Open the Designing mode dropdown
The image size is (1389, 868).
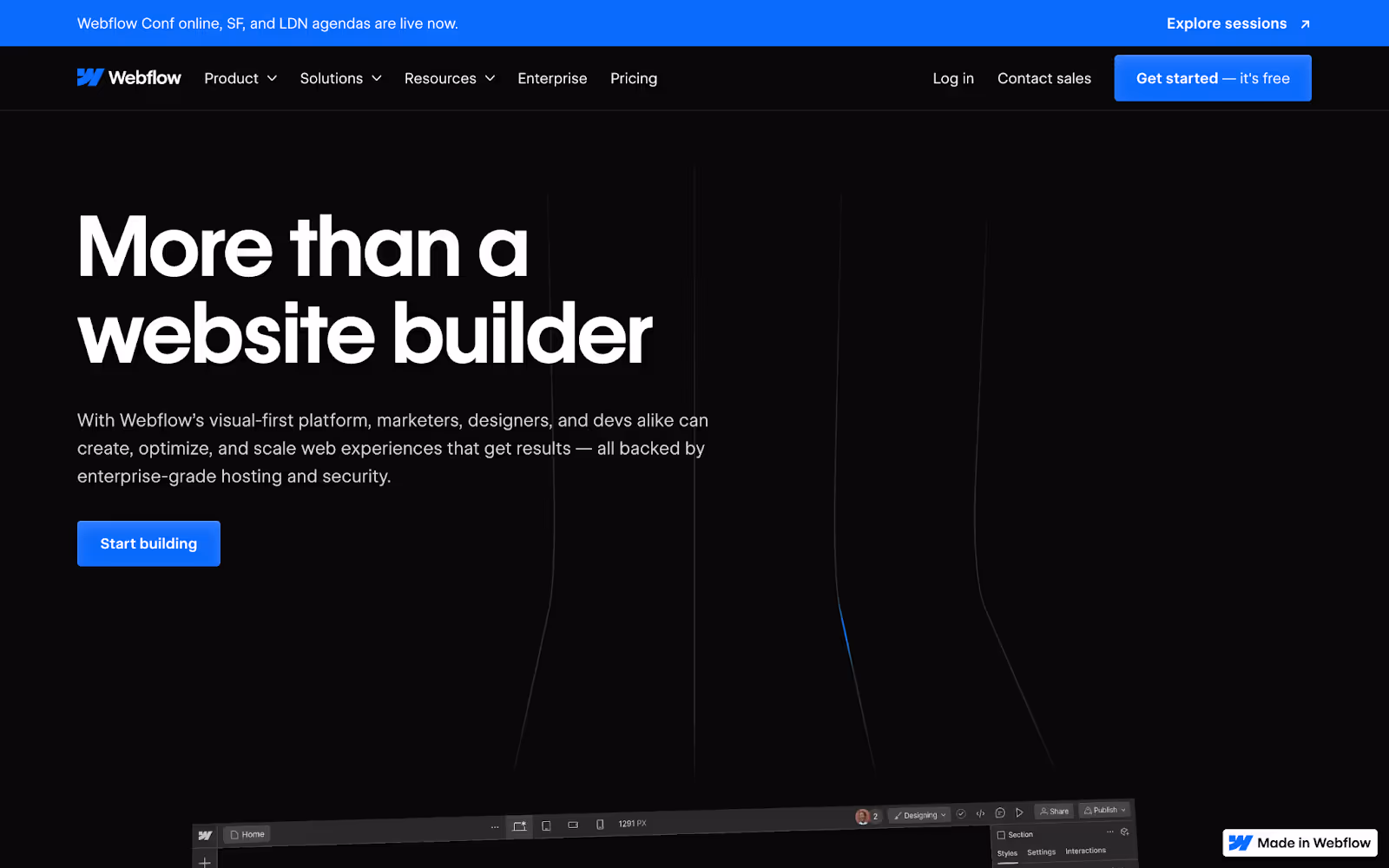click(919, 815)
